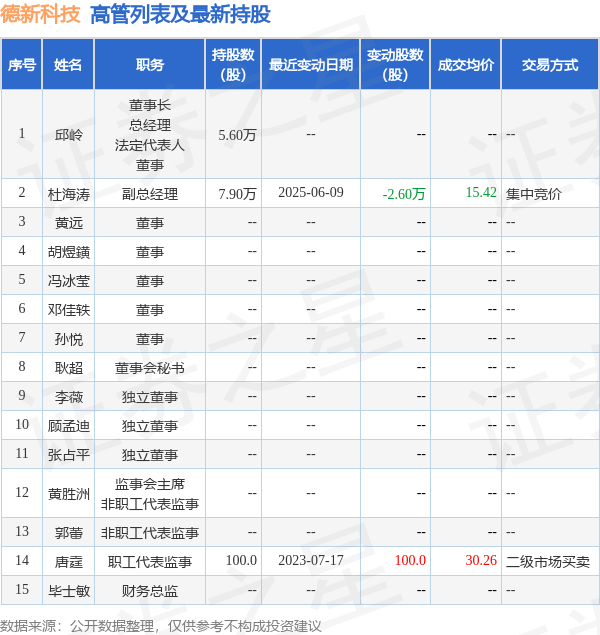The width and height of the screenshot is (600, 635).
Task: Click the name 邓佳轶
Action: point(68,310)
